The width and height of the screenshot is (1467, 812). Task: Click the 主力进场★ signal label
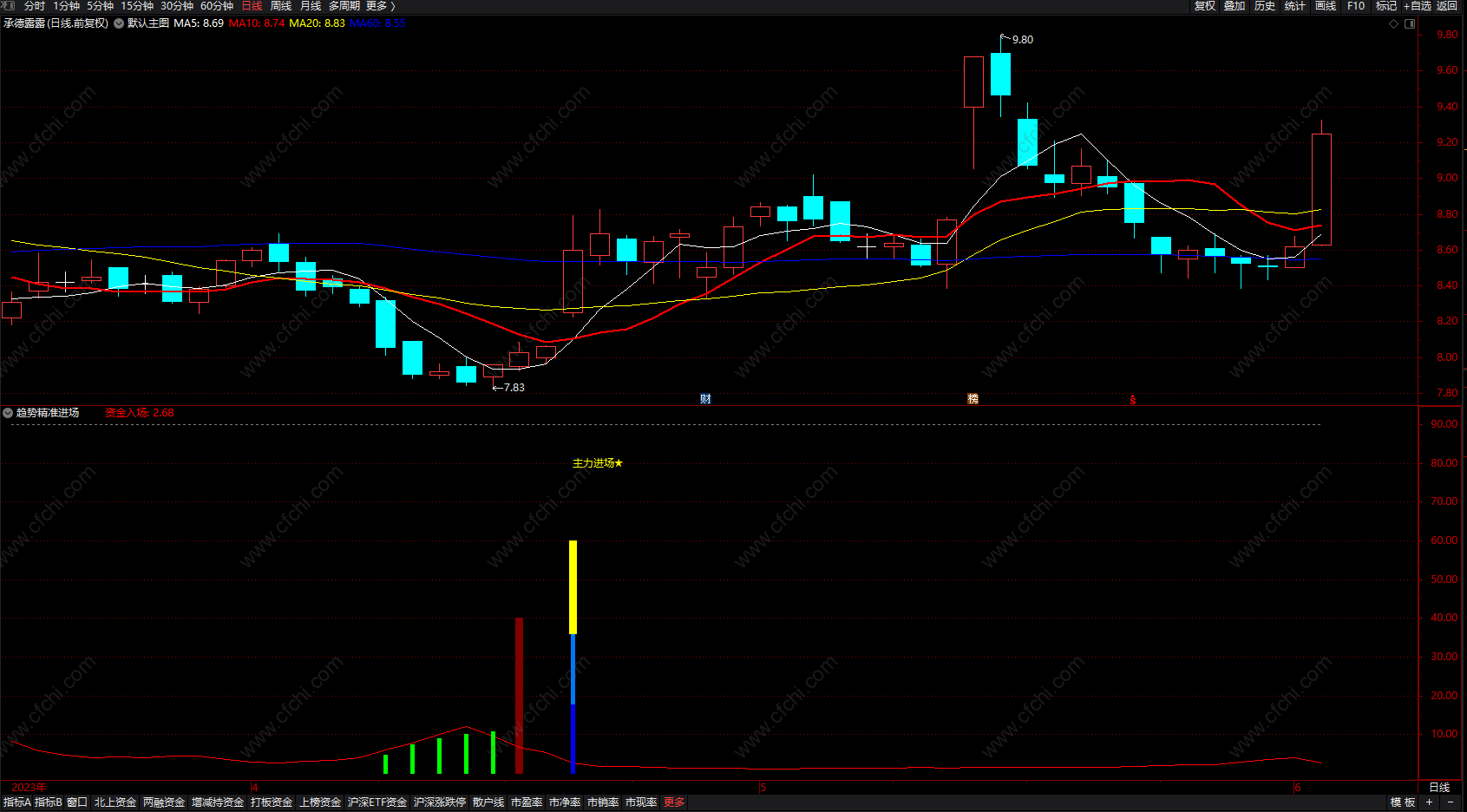598,463
